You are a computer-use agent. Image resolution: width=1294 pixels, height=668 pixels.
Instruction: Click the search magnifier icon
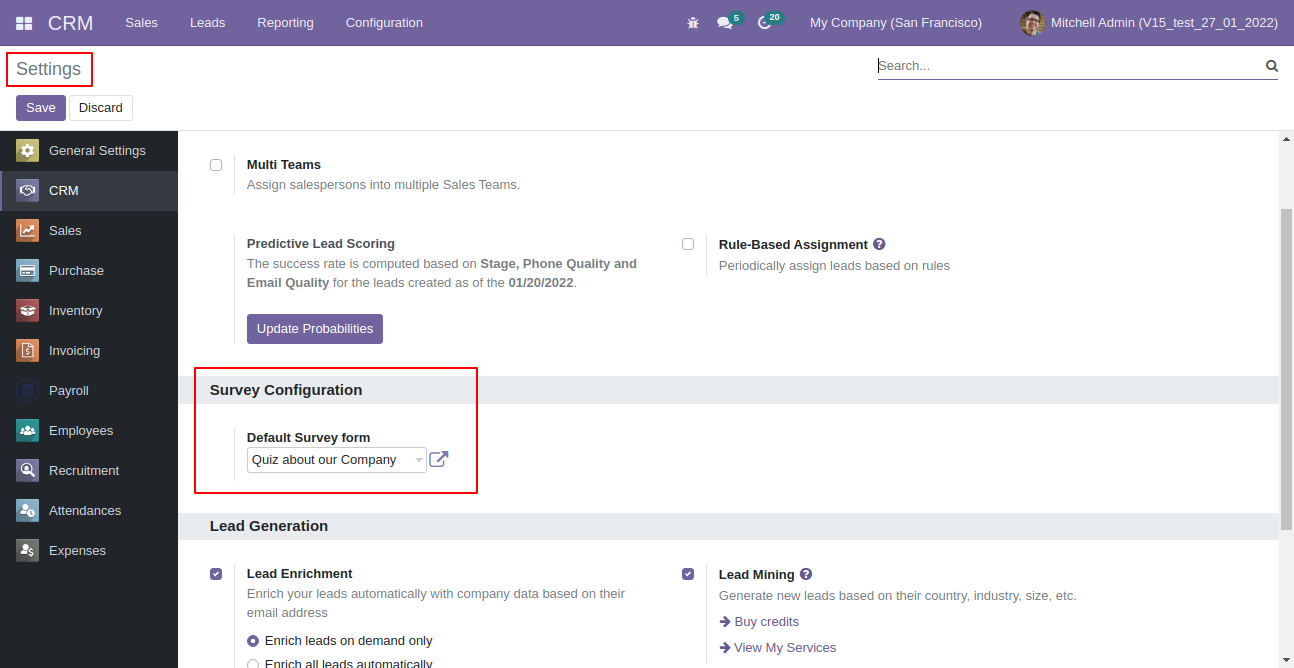[x=1272, y=66]
